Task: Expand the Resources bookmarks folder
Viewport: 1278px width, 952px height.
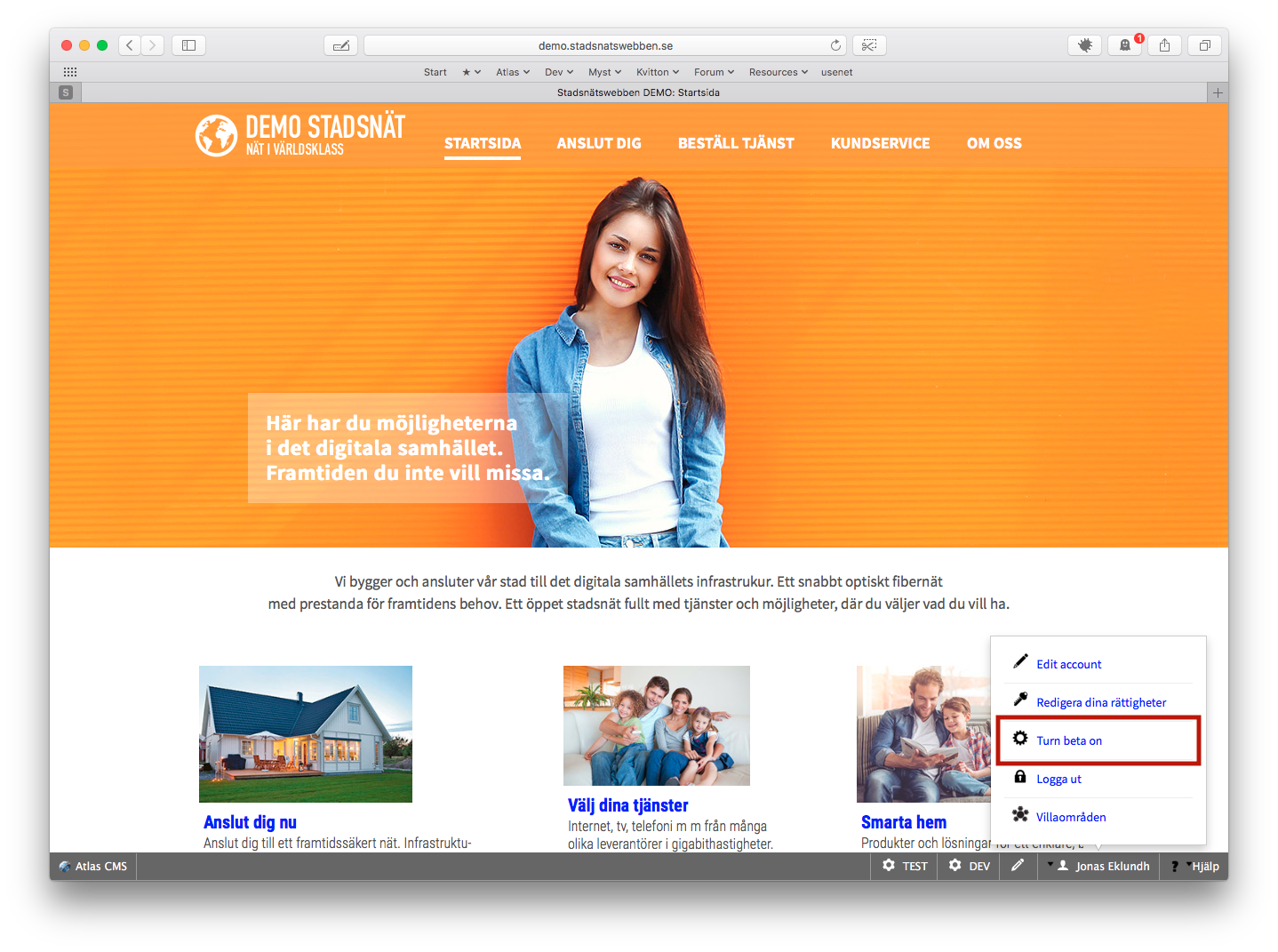Action: click(778, 72)
